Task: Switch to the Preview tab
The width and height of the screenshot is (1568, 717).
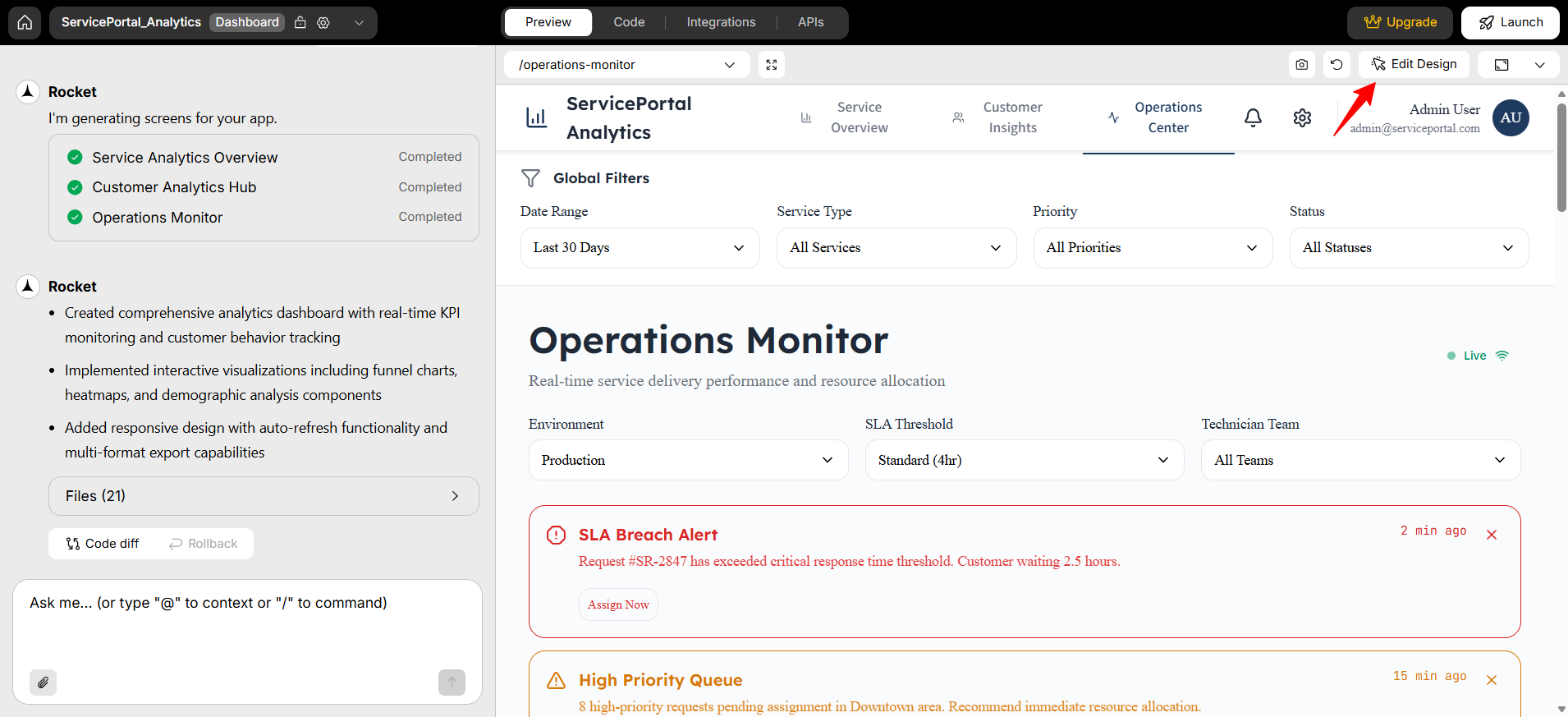Action: (548, 22)
